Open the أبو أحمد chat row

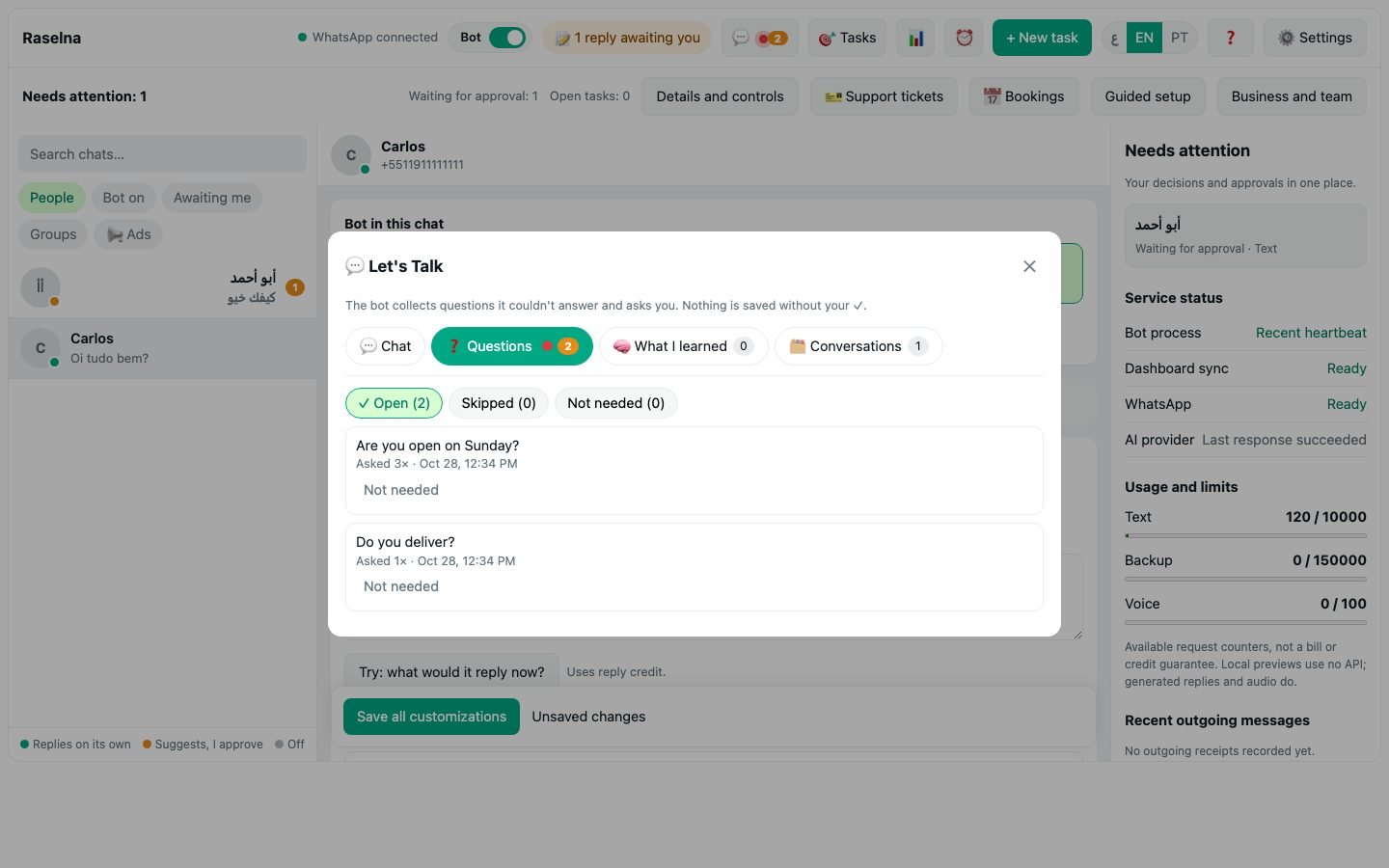click(x=162, y=287)
